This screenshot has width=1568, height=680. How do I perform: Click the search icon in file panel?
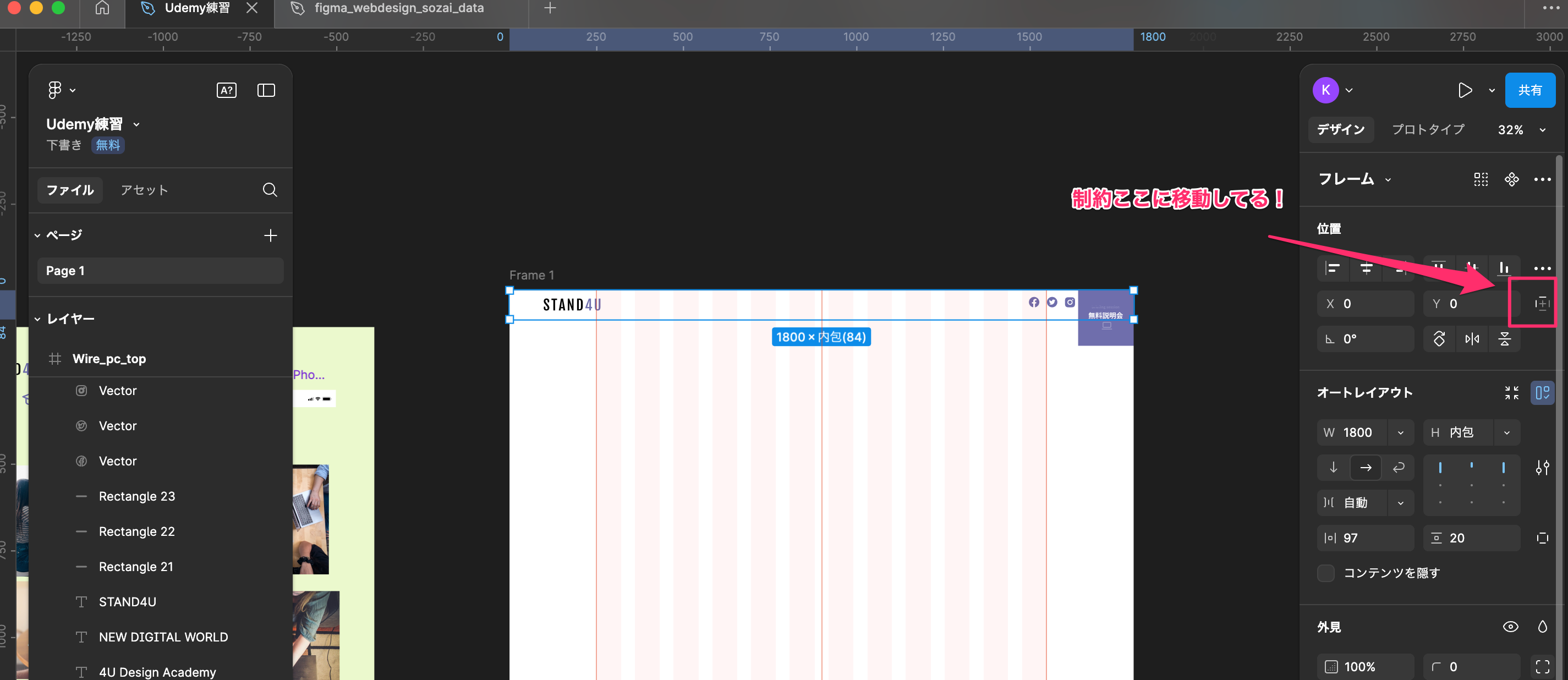point(270,190)
